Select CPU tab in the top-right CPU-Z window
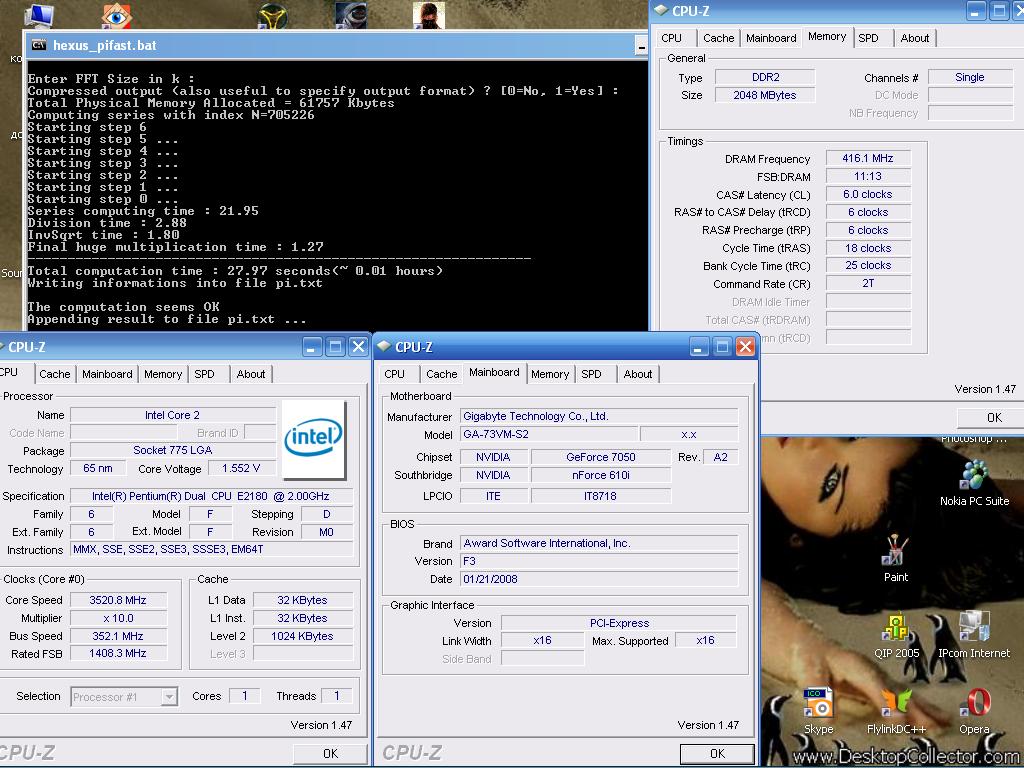 tap(671, 38)
